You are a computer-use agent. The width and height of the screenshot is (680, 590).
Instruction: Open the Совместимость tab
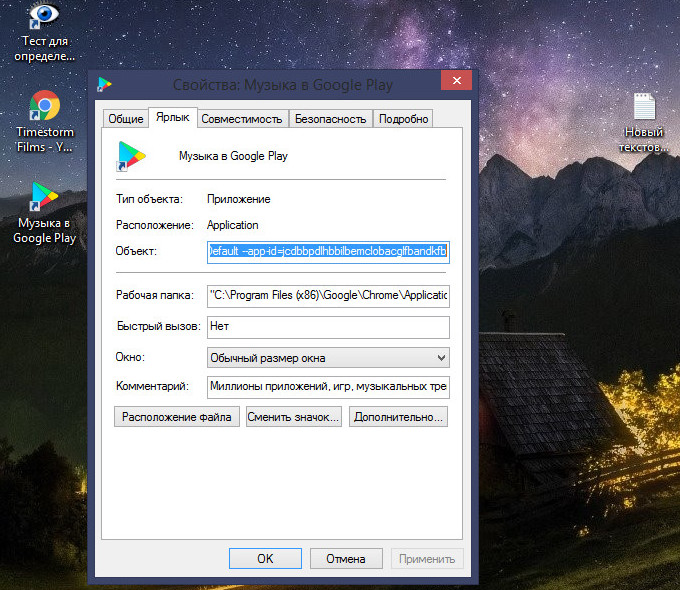tap(242, 118)
